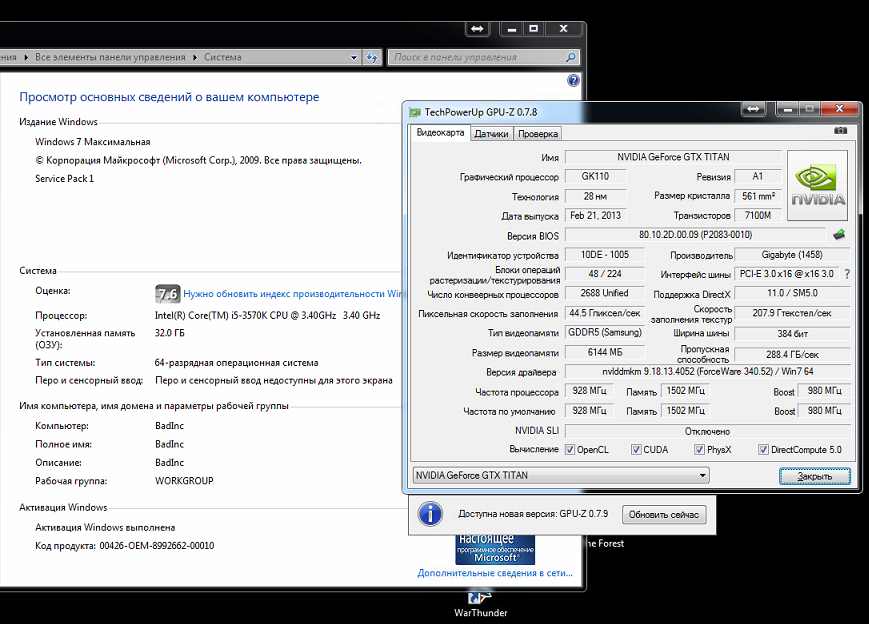Screen dimensions: 869x624
Task: Click the "48 / 224" ROPs/TMUs value
Action: tap(605, 274)
